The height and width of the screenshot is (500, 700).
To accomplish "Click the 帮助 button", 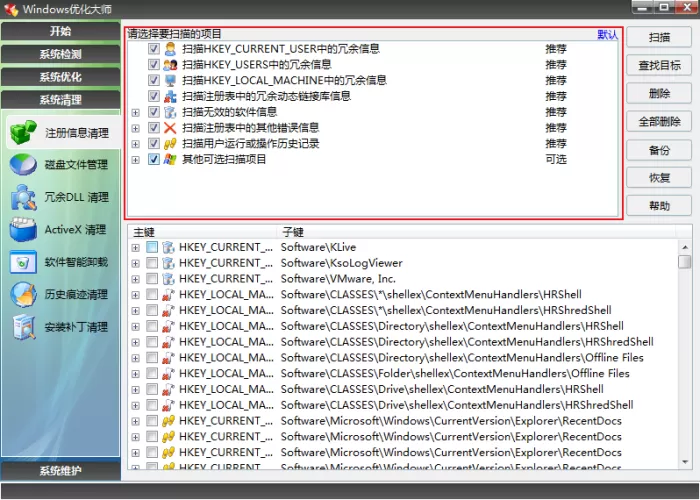I will click(x=659, y=206).
